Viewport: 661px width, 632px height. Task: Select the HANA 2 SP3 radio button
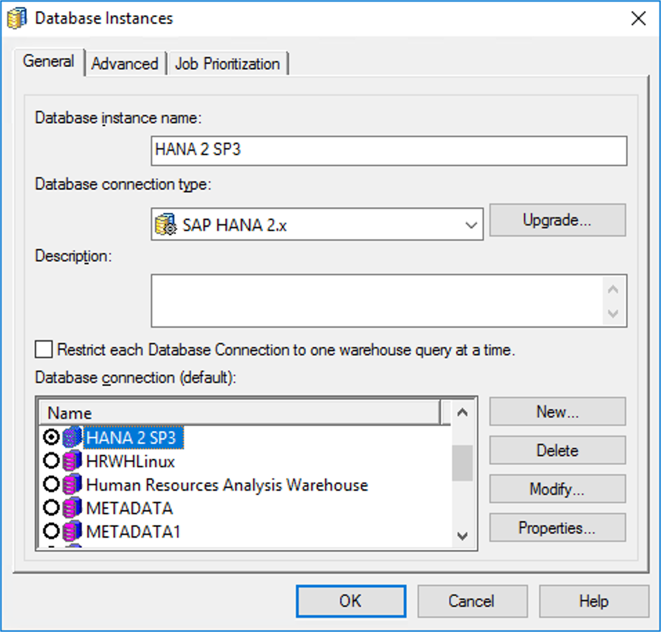tap(51, 437)
